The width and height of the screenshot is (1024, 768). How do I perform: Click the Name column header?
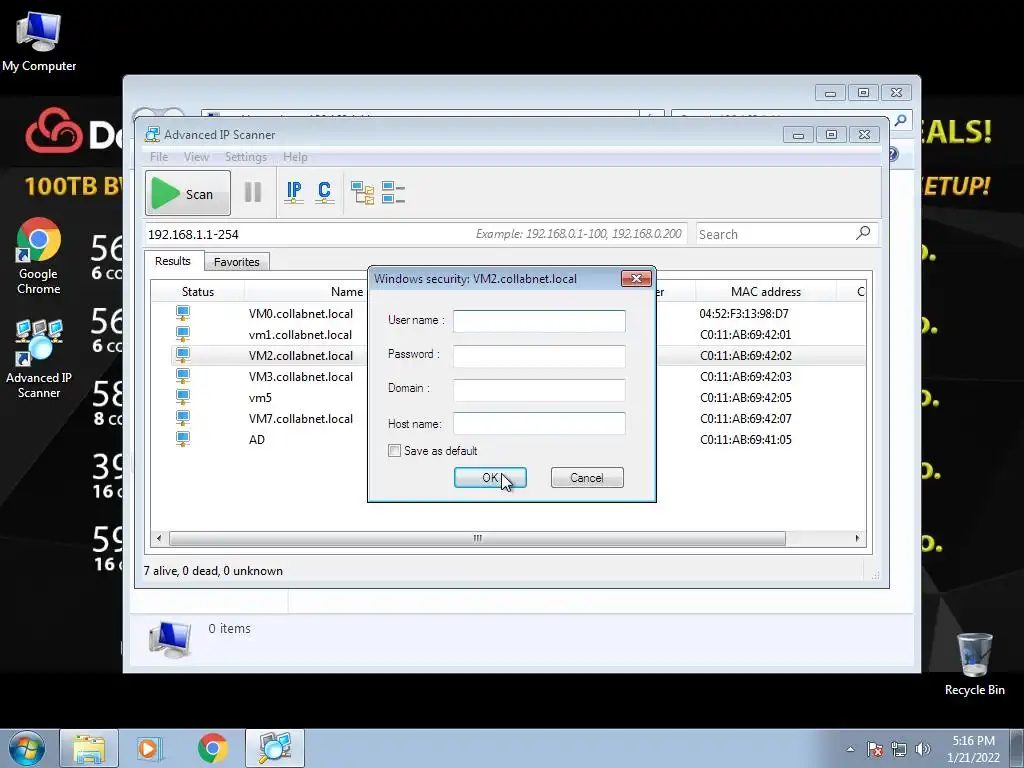[x=347, y=291]
